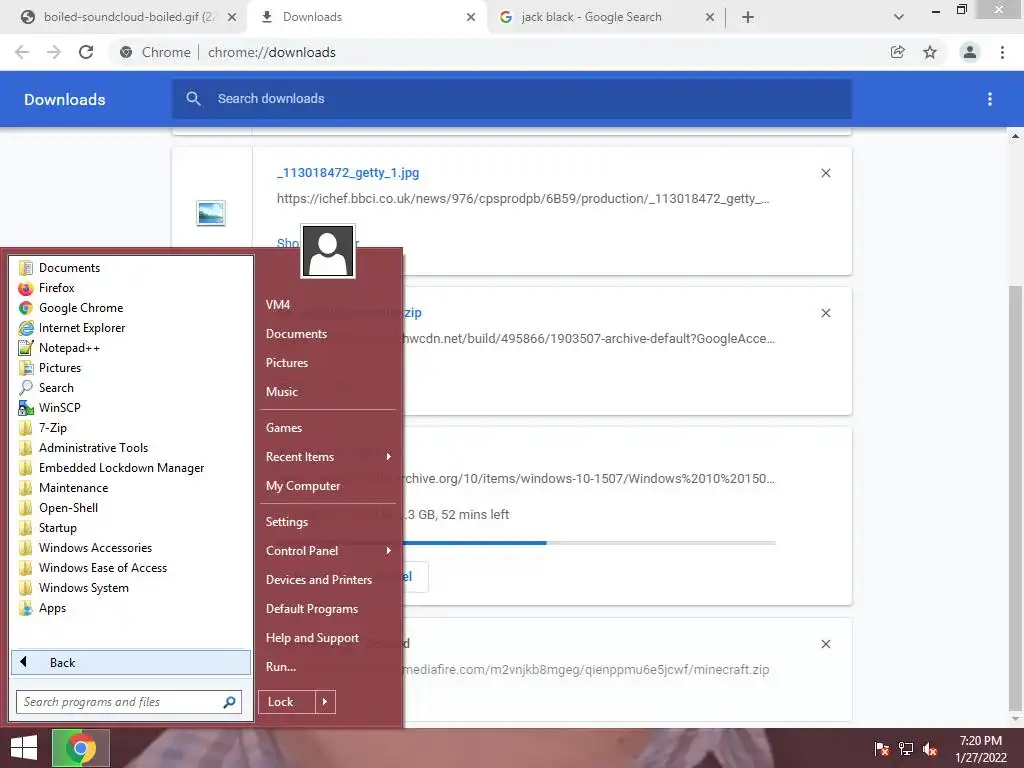Open the tab search dropdown arrow
The height and width of the screenshot is (768, 1024).
[899, 17]
